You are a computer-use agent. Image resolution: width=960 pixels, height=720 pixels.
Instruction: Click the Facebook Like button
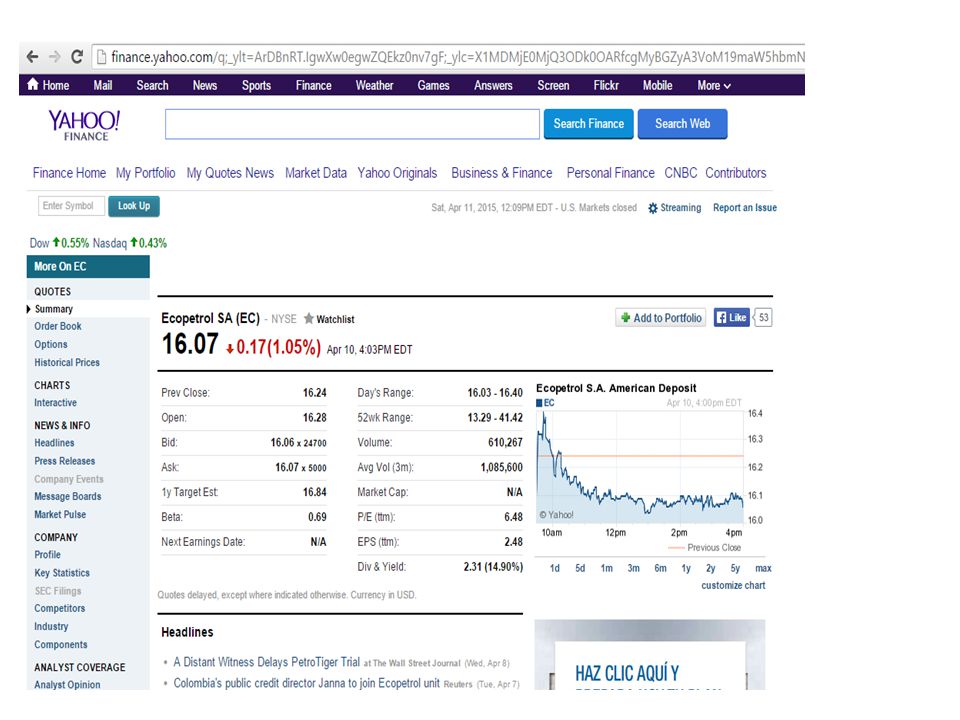coord(731,317)
